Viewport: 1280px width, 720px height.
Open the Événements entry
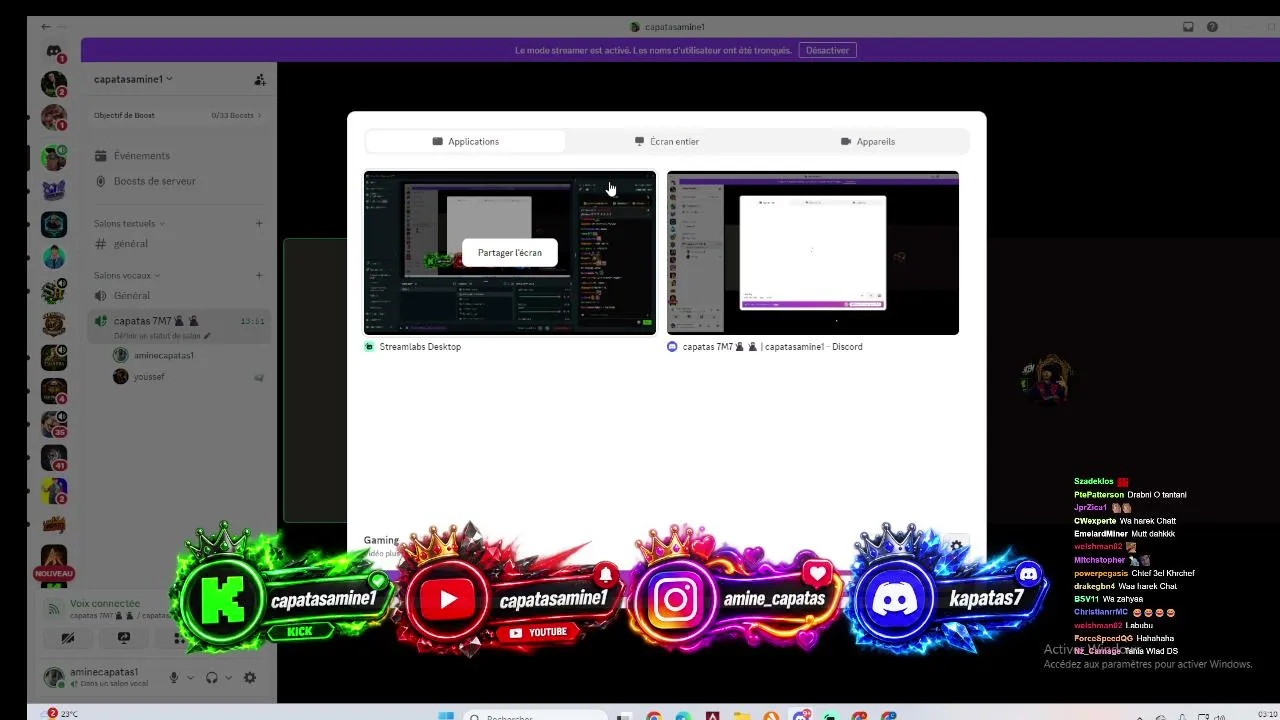[178, 156]
